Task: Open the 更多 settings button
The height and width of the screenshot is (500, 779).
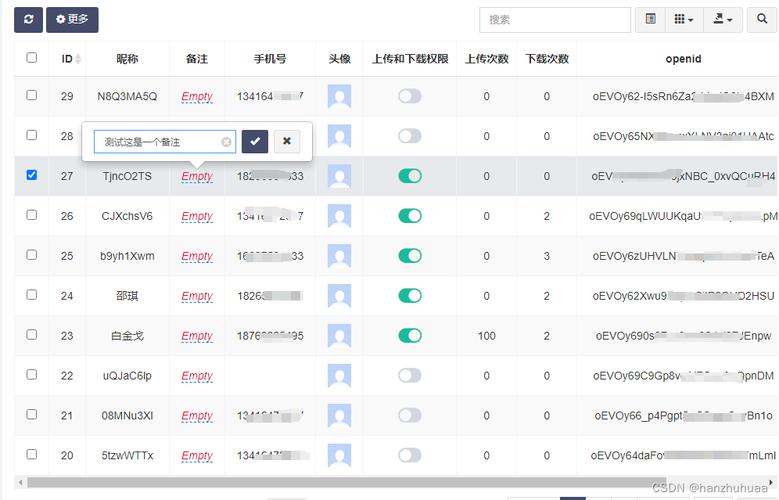Action: [72, 20]
